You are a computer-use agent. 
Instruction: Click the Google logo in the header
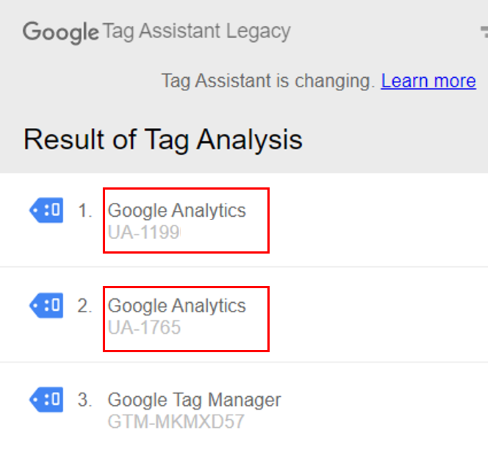[x=61, y=33]
